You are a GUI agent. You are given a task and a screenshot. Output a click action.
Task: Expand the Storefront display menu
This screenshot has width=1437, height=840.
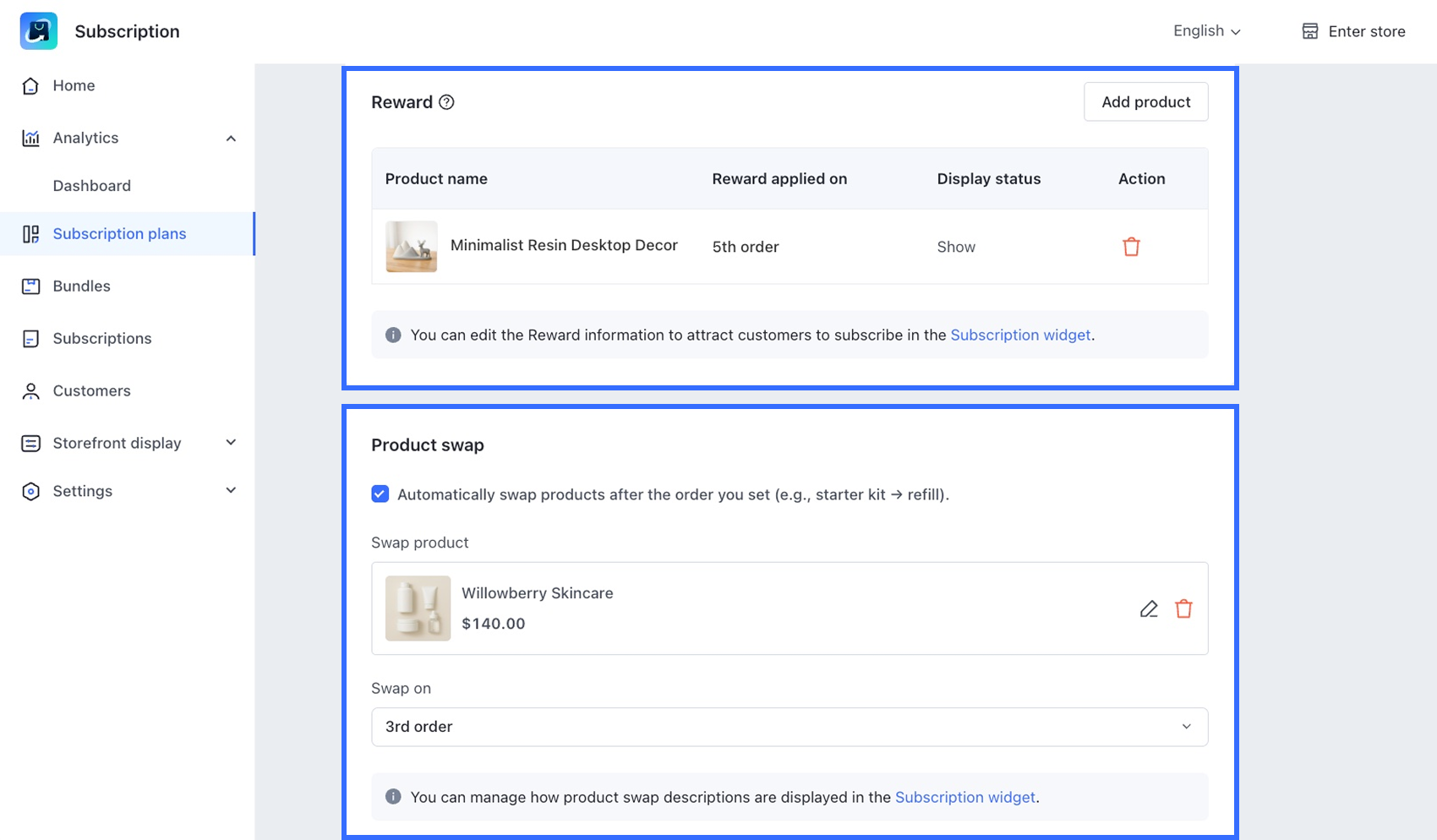231,443
